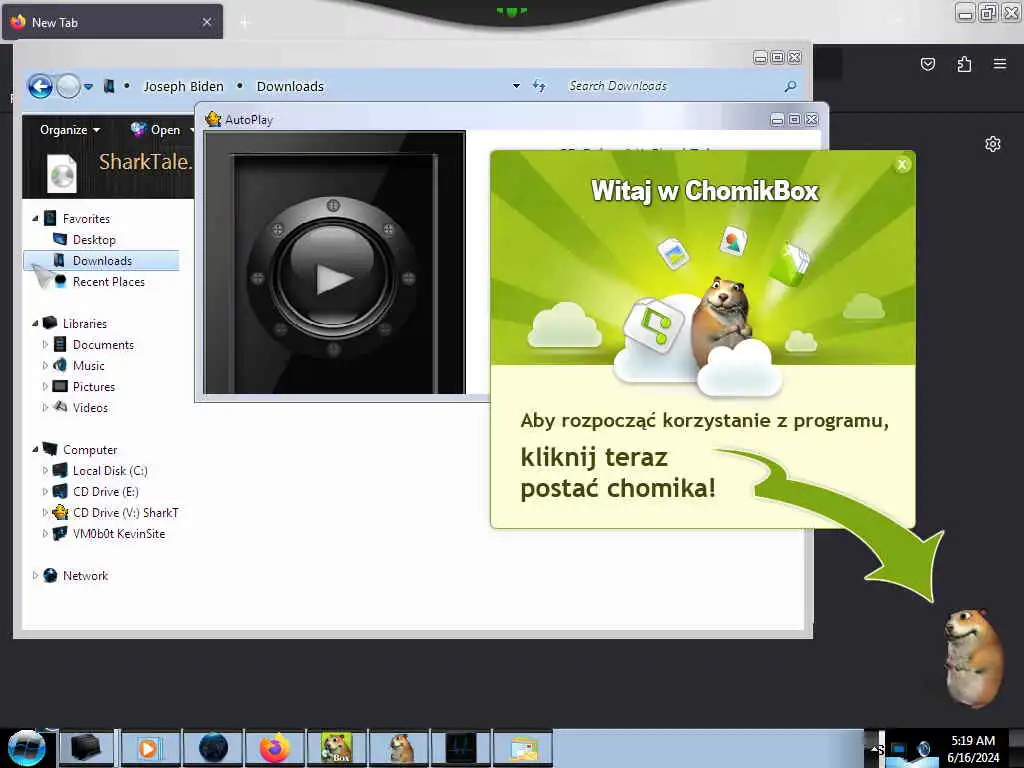Viewport: 1024px width, 768px height.
Task: Select Desktop under Favorites
Action: coord(94,240)
